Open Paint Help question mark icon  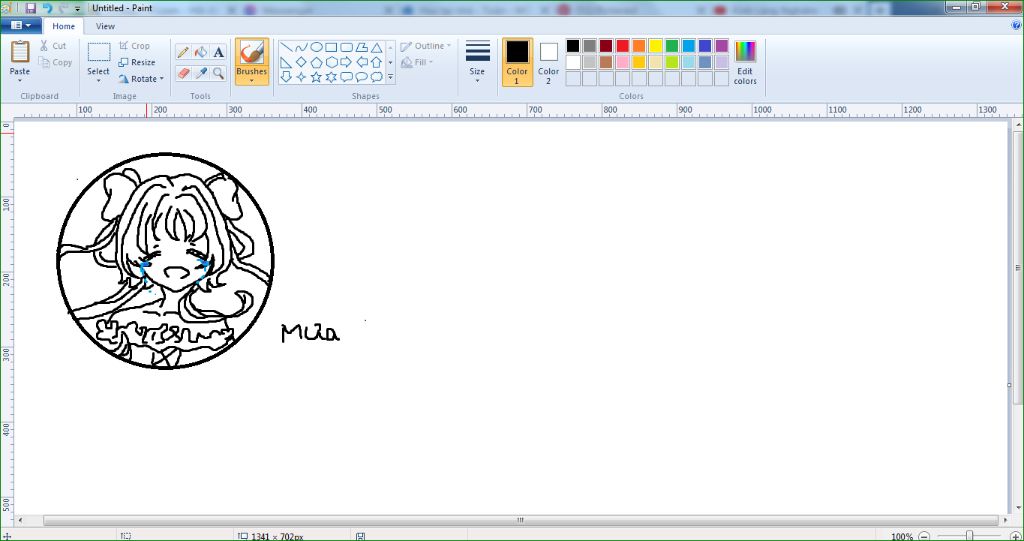pyautogui.click(x=1016, y=25)
